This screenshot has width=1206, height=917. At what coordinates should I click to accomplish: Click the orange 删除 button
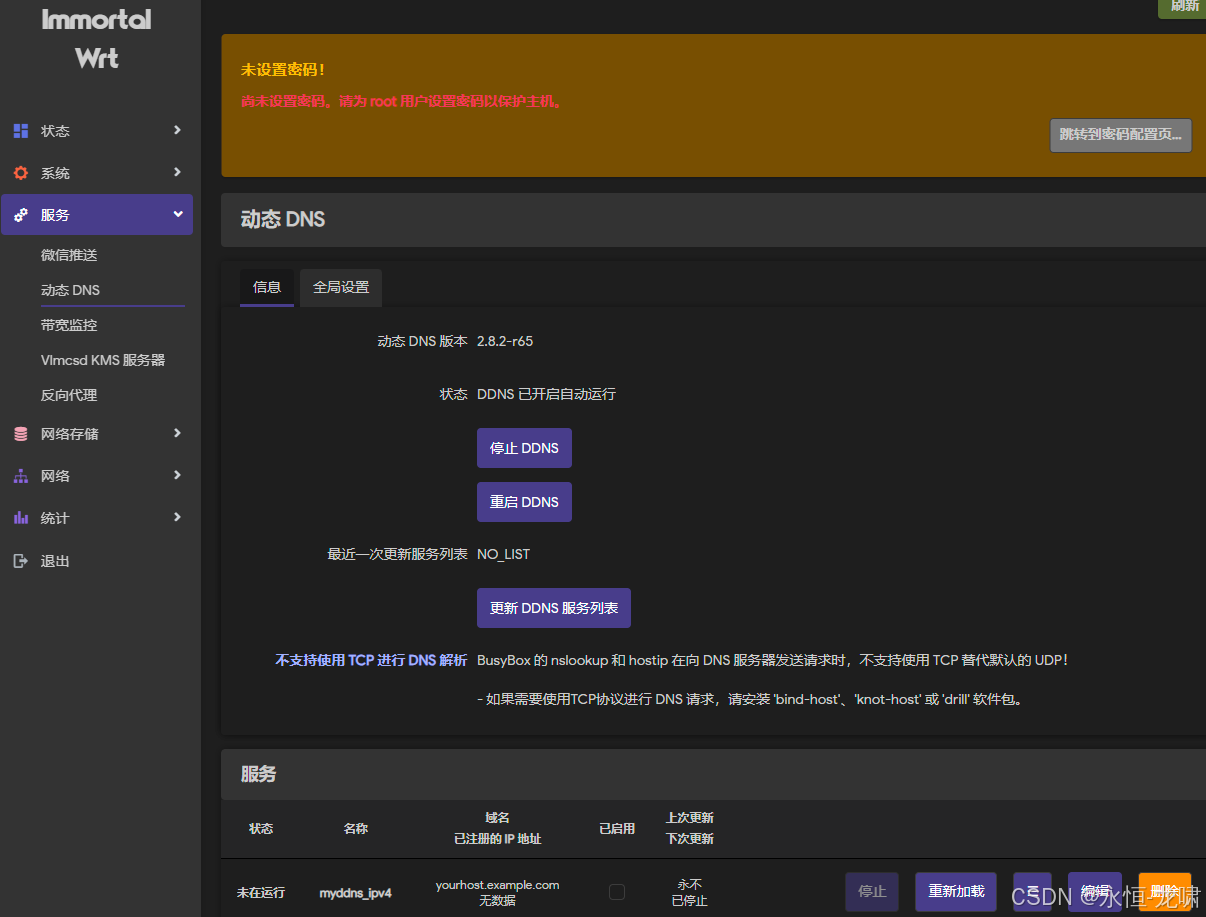(1165, 892)
